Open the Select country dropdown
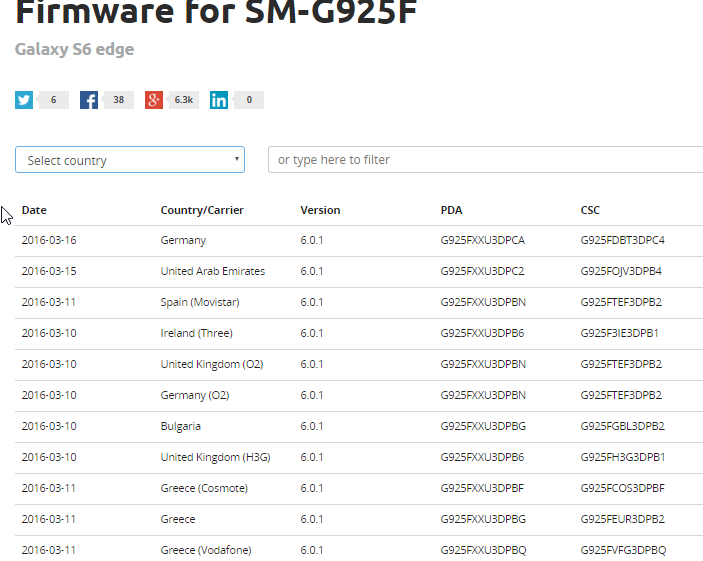This screenshot has height=561, width=703. (130, 160)
